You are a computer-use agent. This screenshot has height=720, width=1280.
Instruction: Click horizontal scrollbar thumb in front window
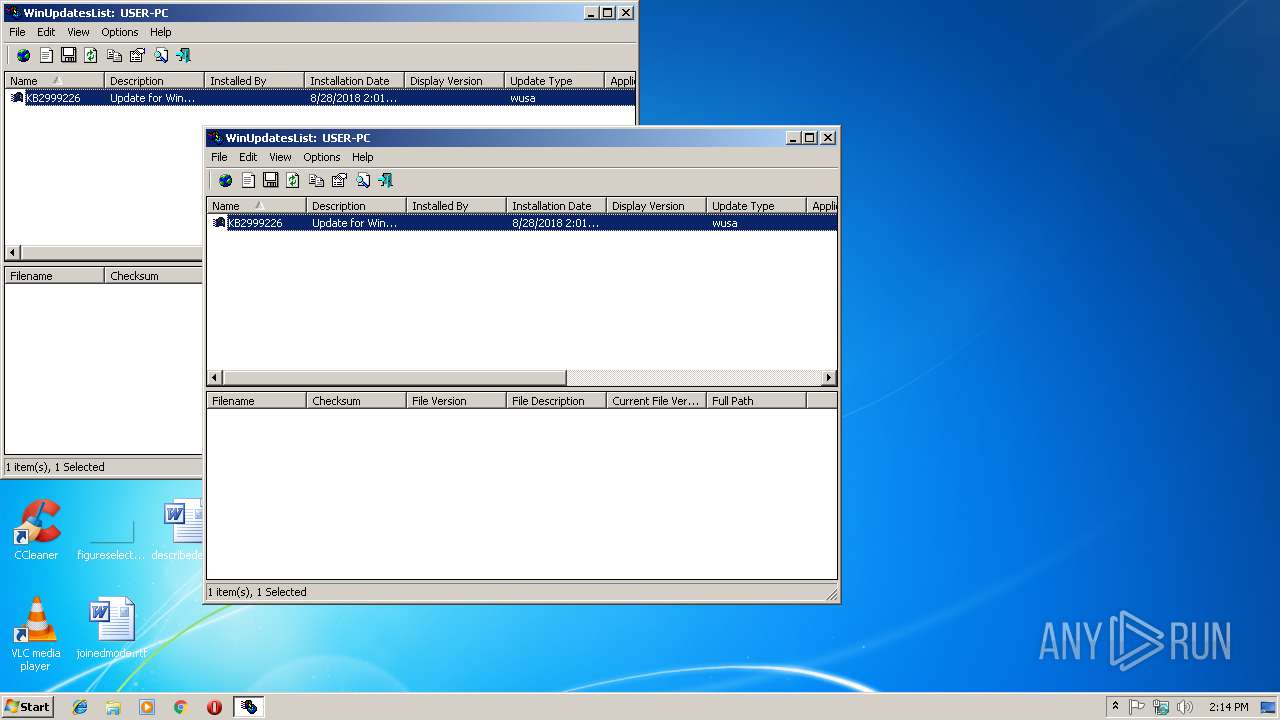click(394, 378)
